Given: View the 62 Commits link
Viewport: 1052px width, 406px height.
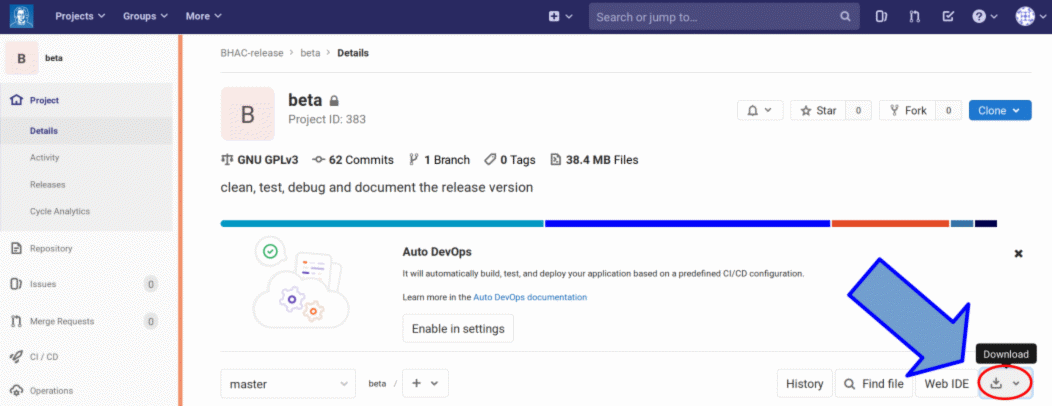Looking at the screenshot, I should (x=353, y=160).
